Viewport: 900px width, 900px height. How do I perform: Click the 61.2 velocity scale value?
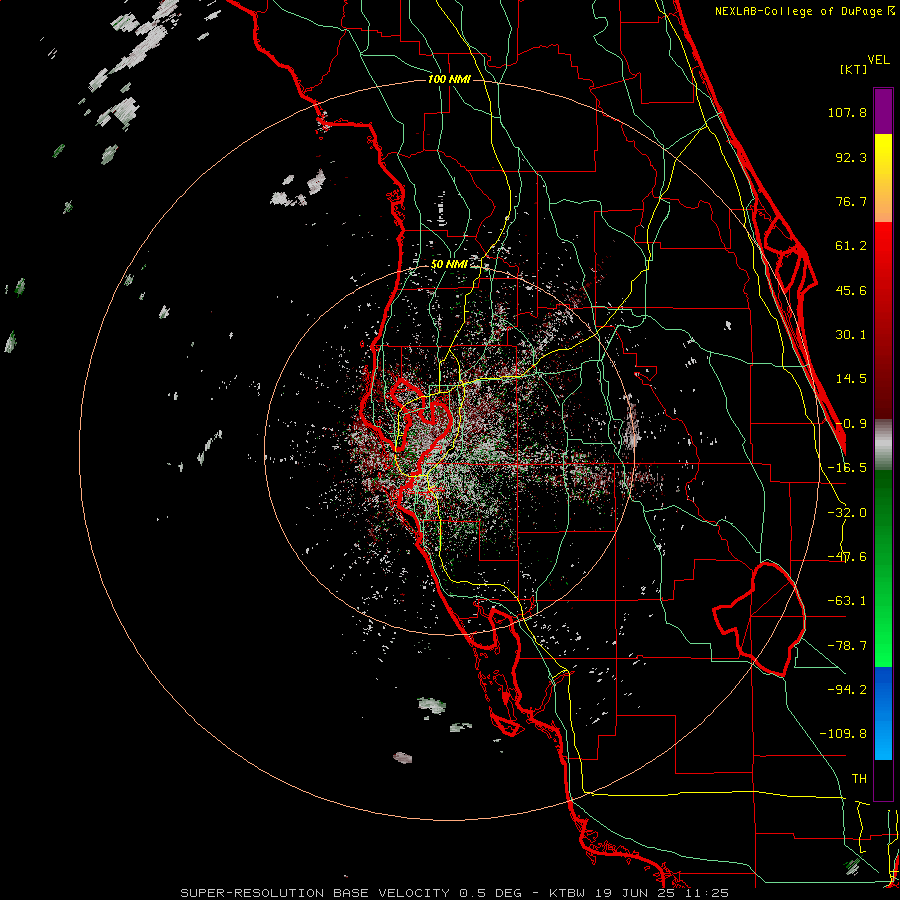pos(851,246)
